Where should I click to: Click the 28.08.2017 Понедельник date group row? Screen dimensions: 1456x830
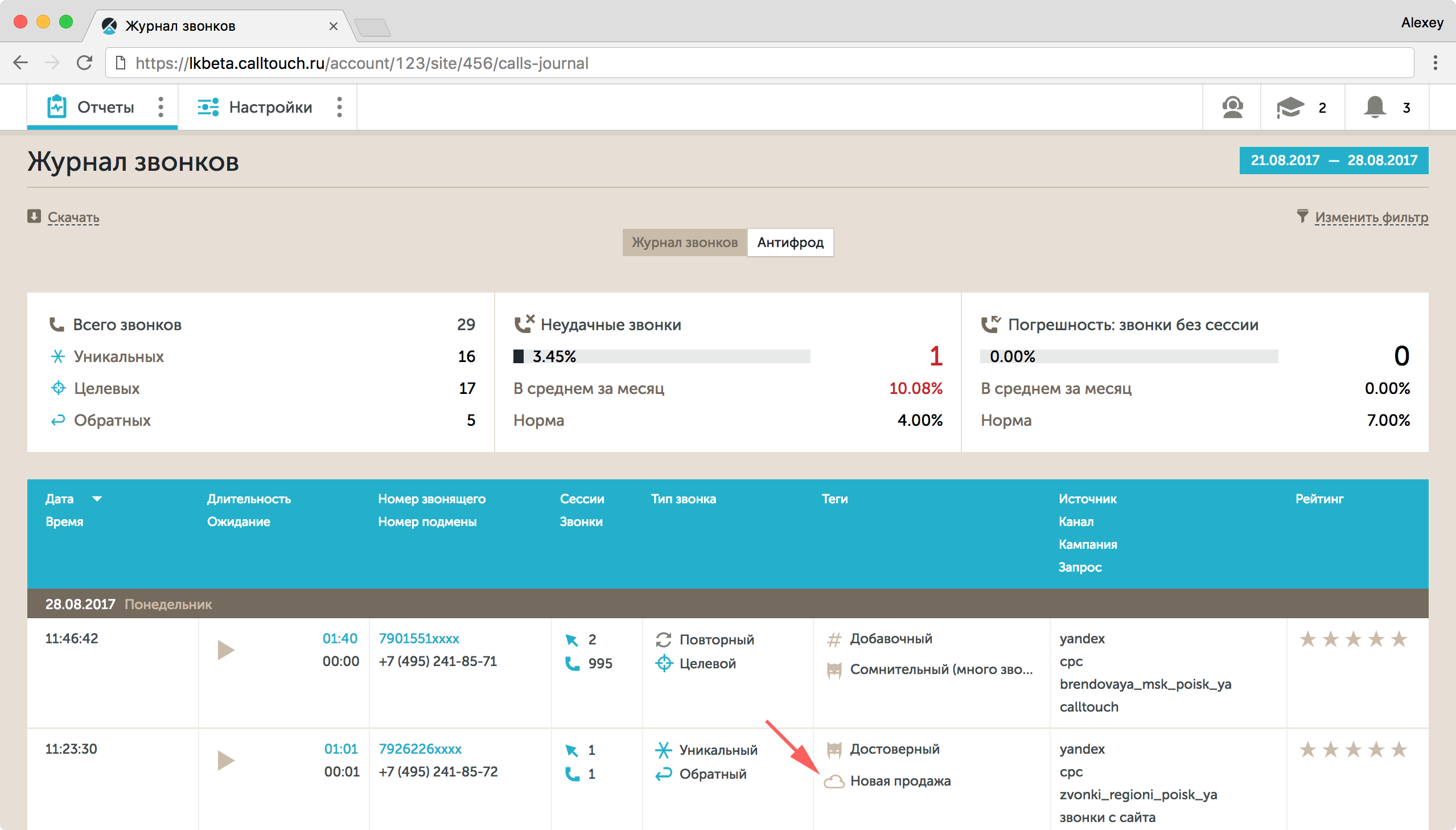727,603
